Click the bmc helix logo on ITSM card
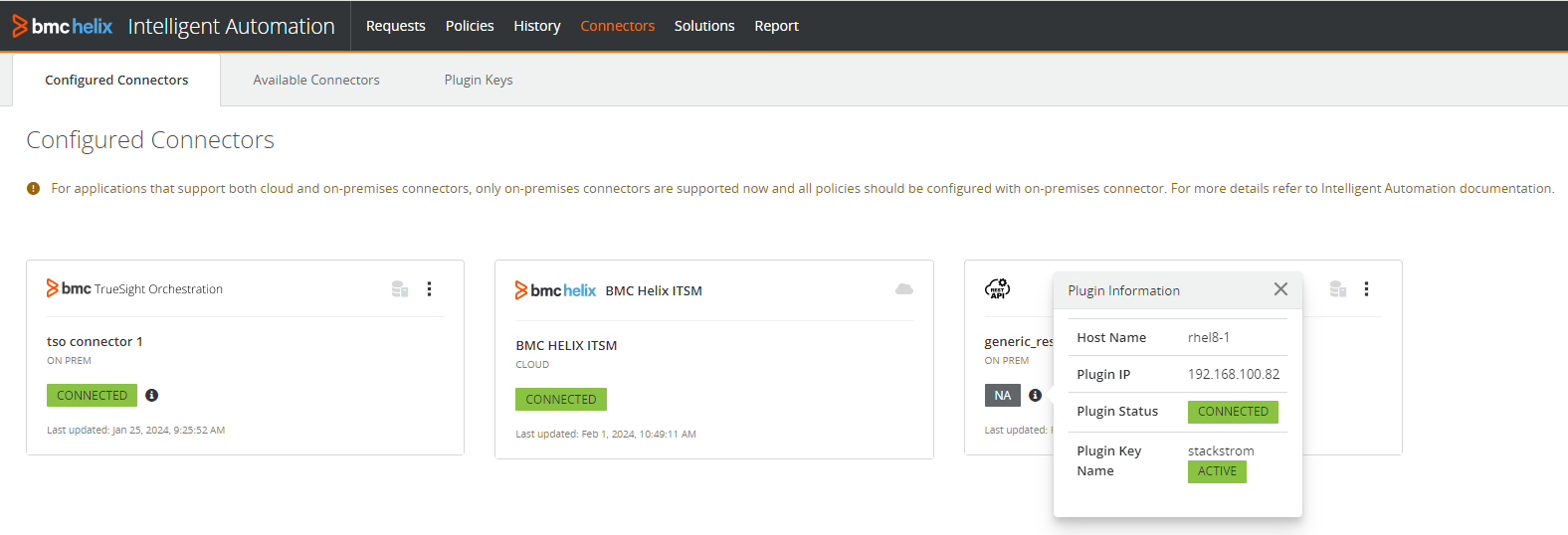Viewport: 1568px width, 535px height. point(555,290)
